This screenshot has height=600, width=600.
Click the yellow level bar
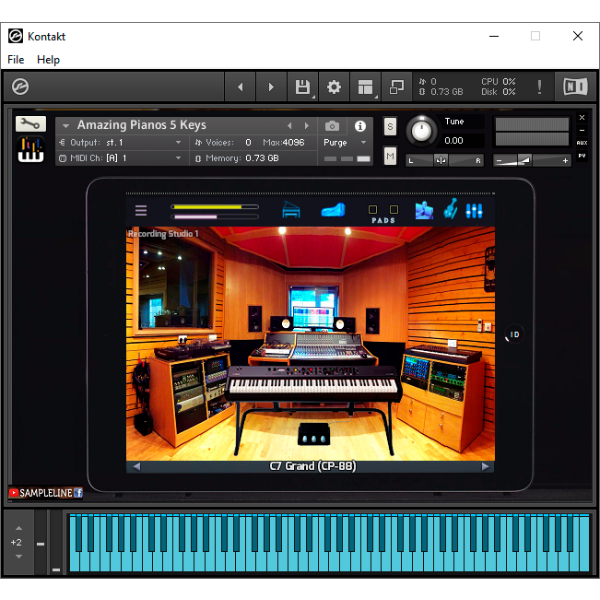[214, 207]
